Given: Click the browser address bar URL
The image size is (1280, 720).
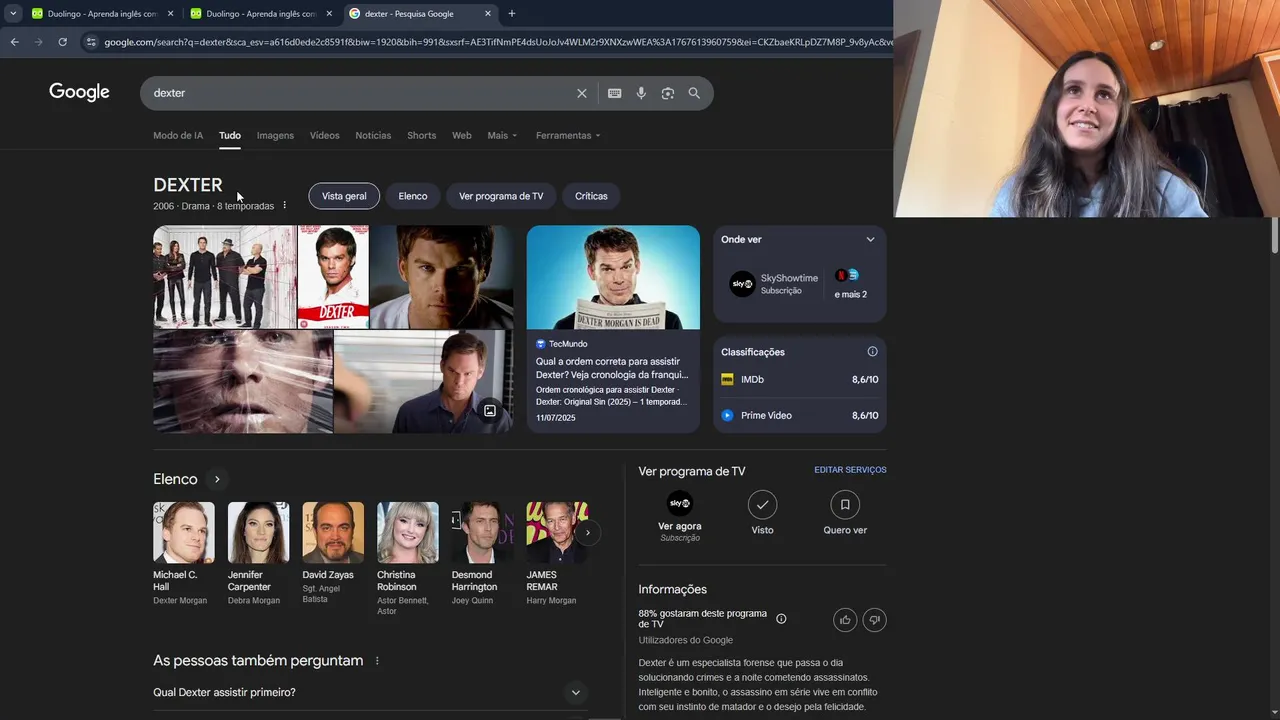Looking at the screenshot, I should click(497, 42).
